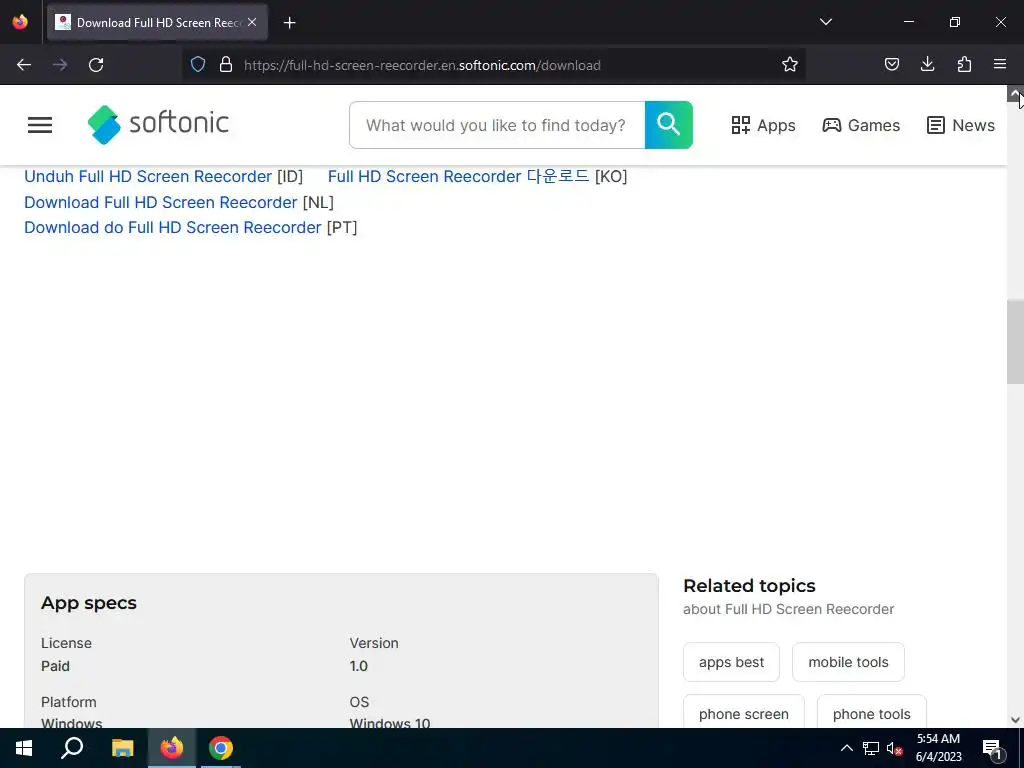Open Firefox downloads panel
Viewport: 1024px width, 768px height.
pyautogui.click(x=927, y=65)
